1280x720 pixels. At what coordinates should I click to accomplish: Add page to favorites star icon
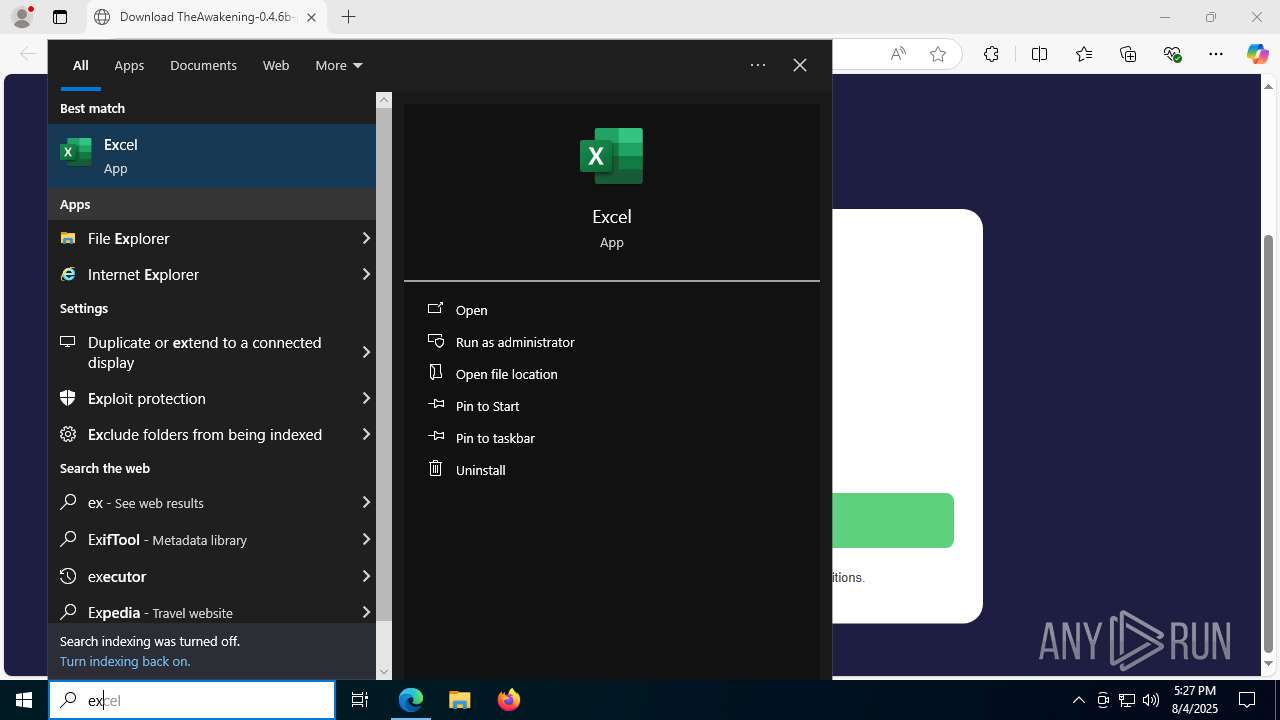937,54
